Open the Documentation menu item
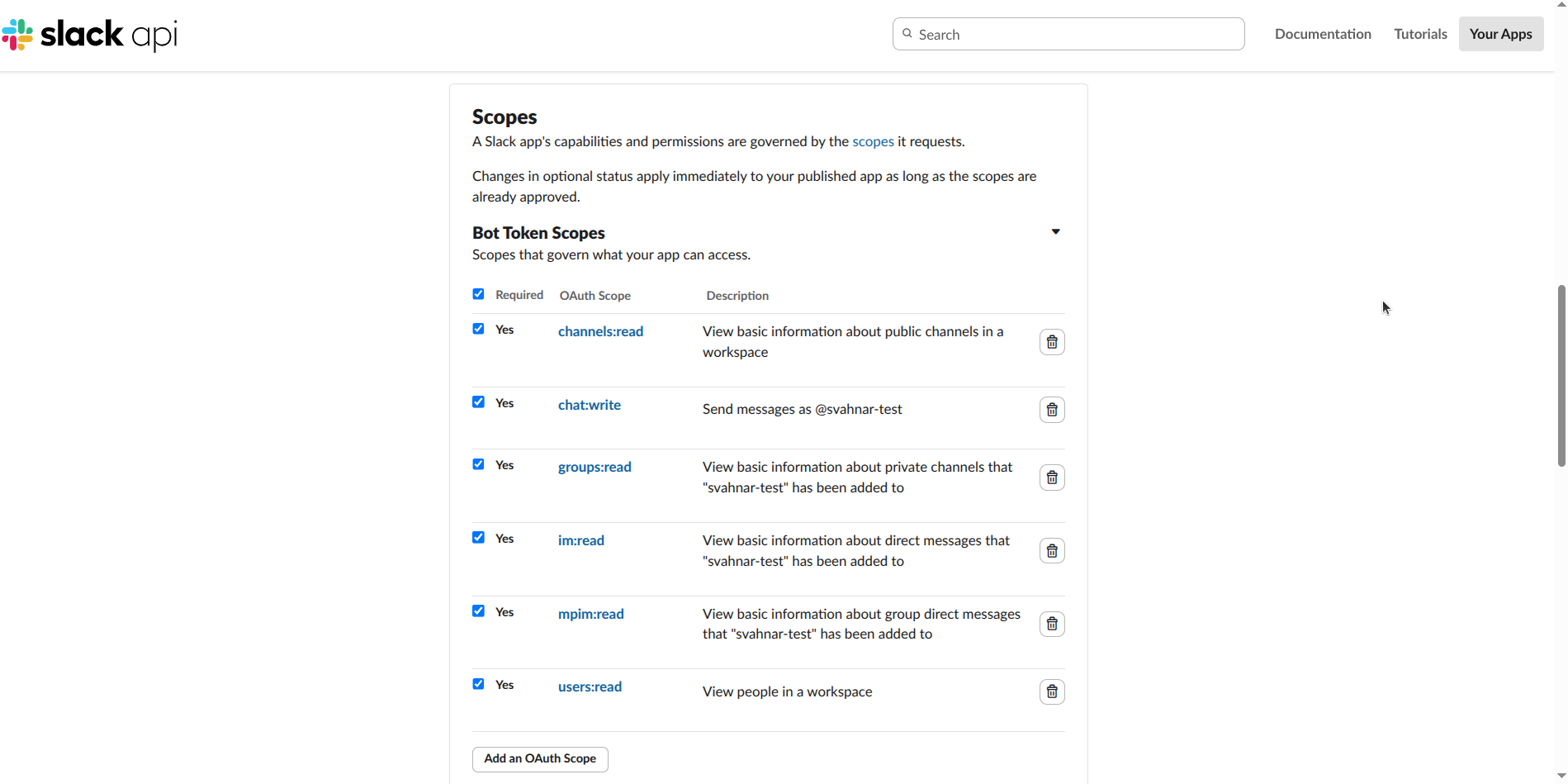Viewport: 1568px width, 784px height. (x=1323, y=34)
